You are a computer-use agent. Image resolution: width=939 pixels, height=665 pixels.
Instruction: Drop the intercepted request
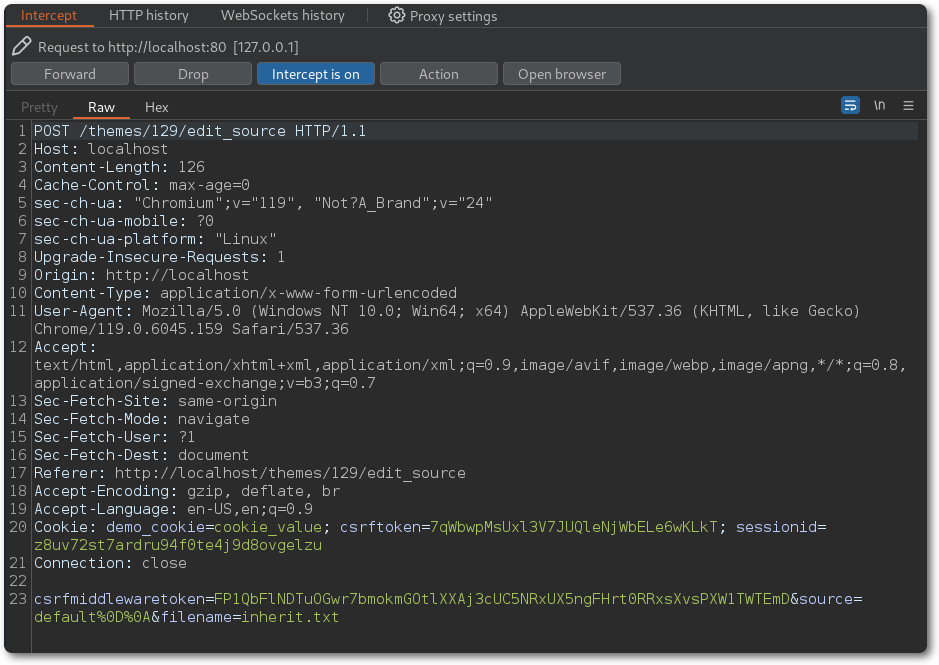coord(193,74)
